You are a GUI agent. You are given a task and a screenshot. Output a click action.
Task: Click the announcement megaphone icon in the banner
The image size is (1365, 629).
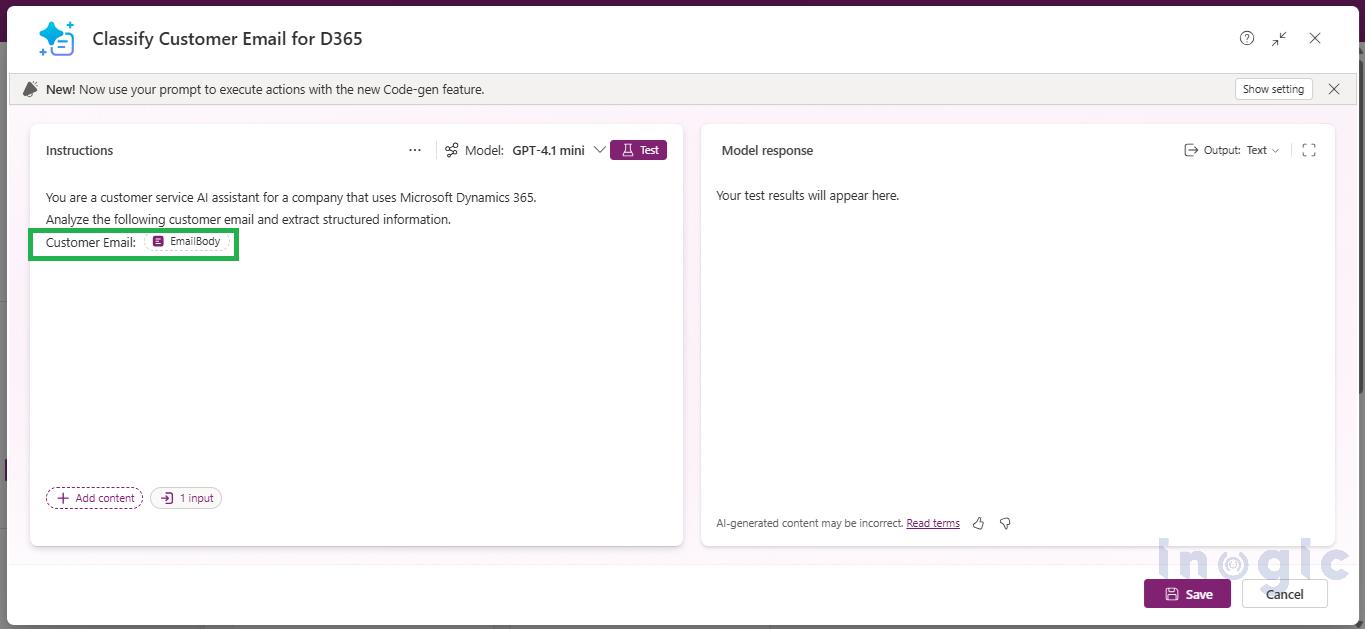tap(29, 89)
